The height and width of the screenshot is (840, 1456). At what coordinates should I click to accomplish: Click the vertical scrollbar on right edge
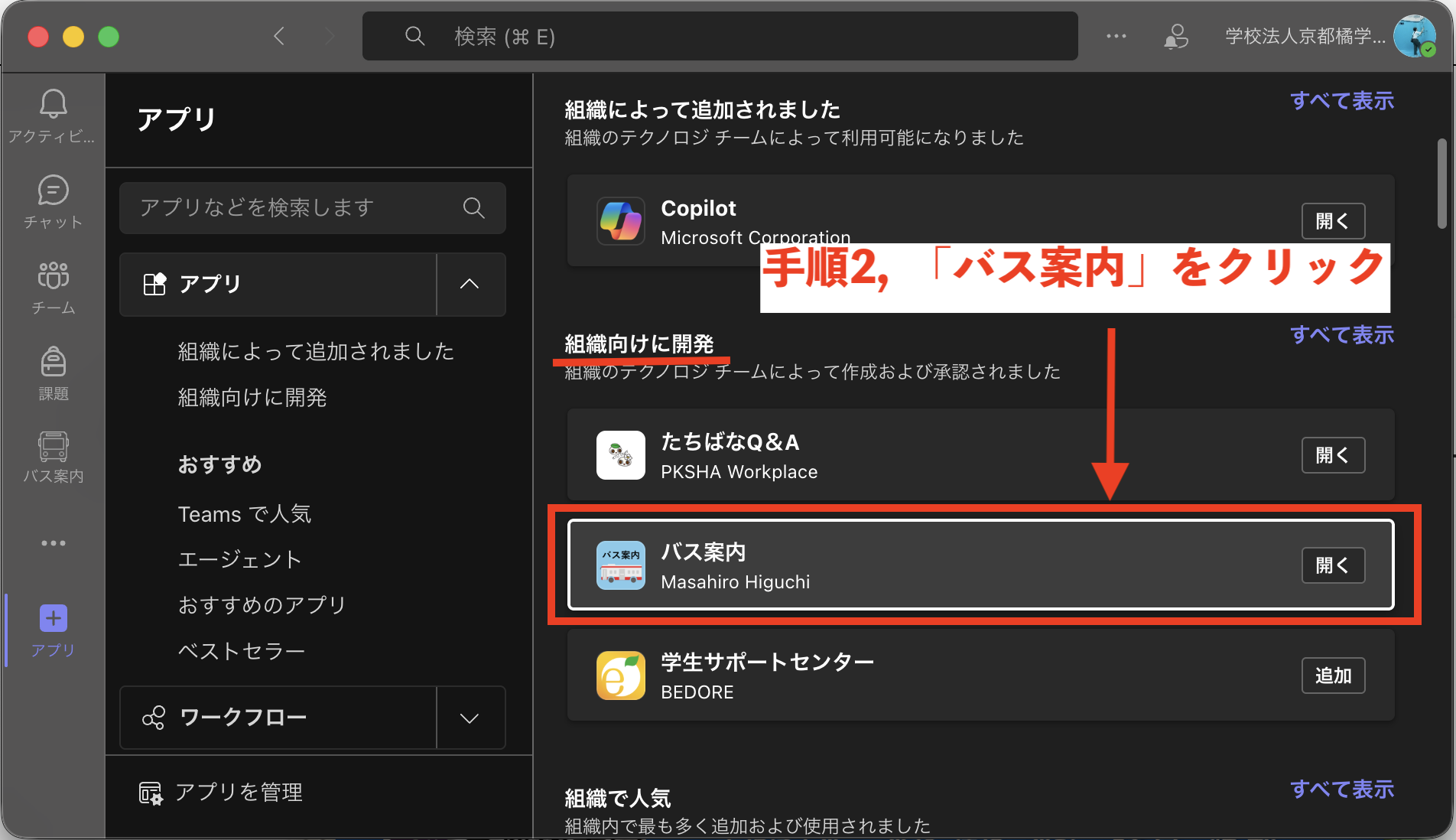pos(1441,184)
